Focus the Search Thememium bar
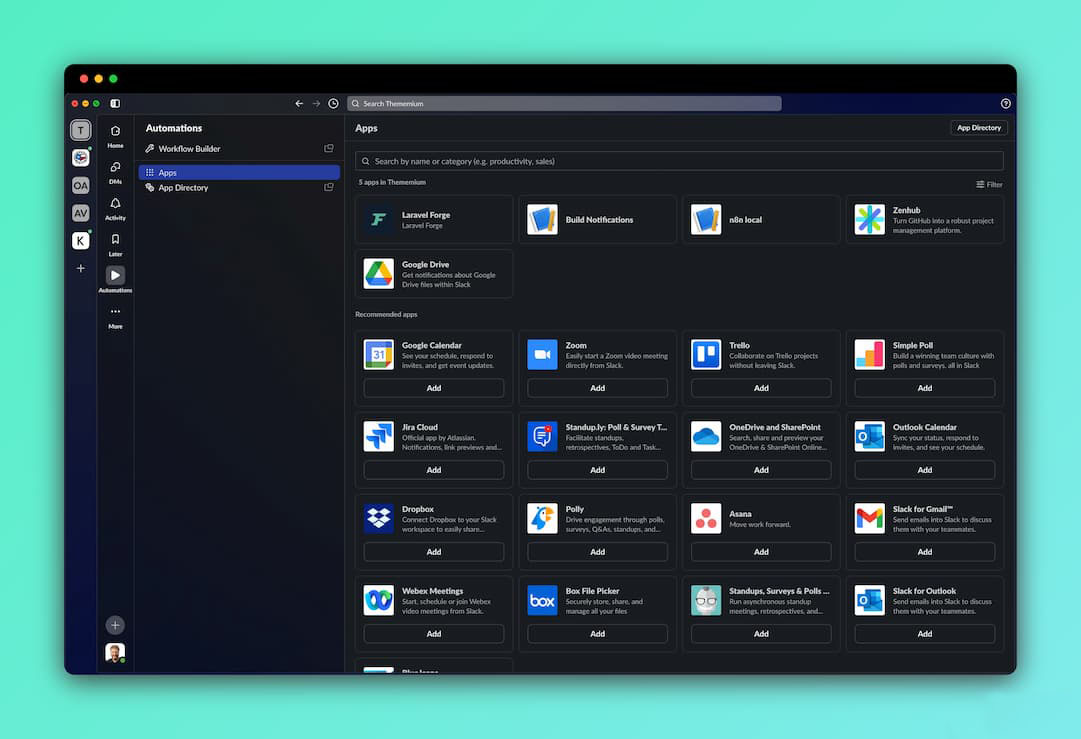This screenshot has height=739, width=1081. [x=564, y=103]
